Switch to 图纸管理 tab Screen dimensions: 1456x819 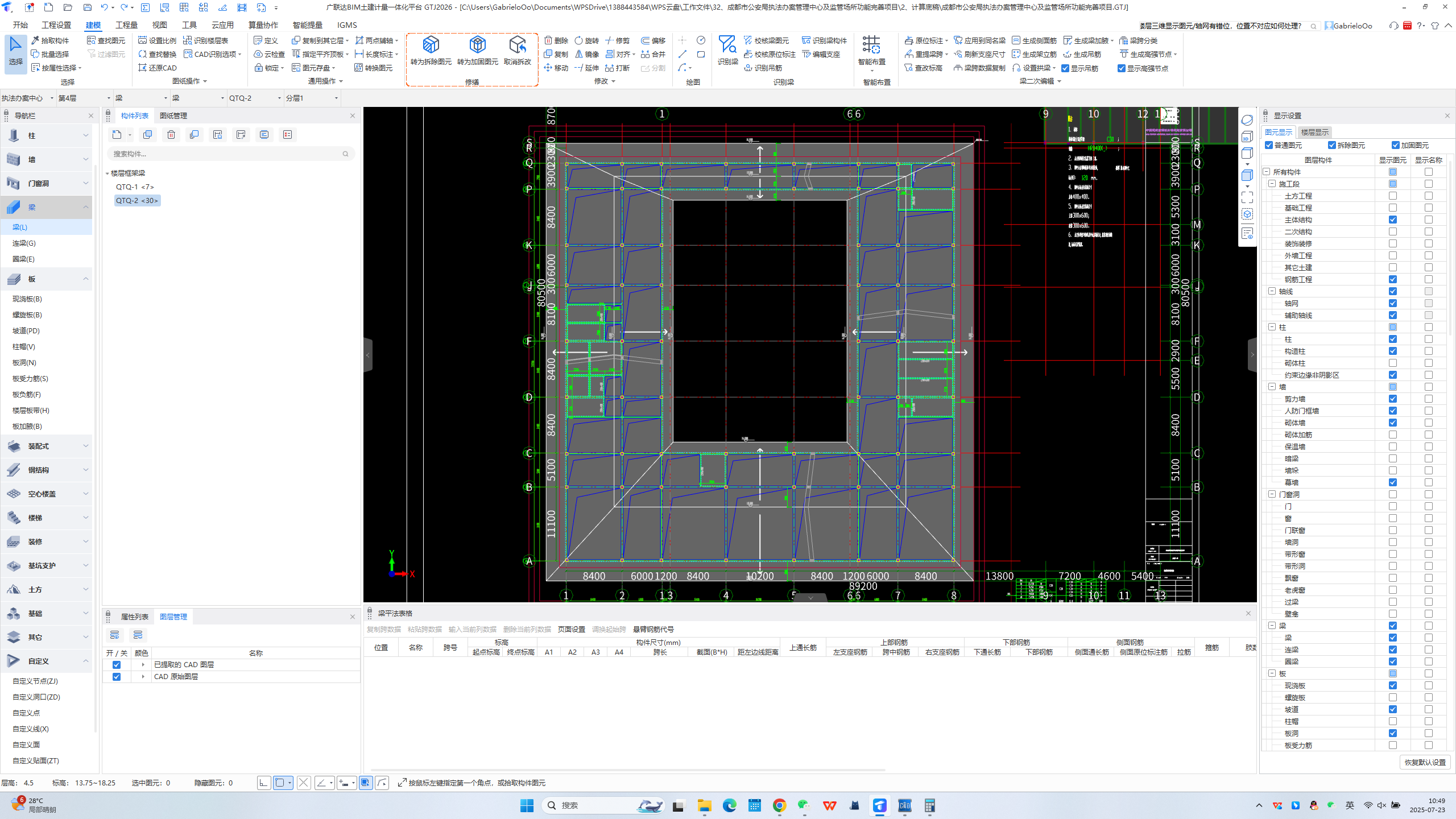(173, 115)
